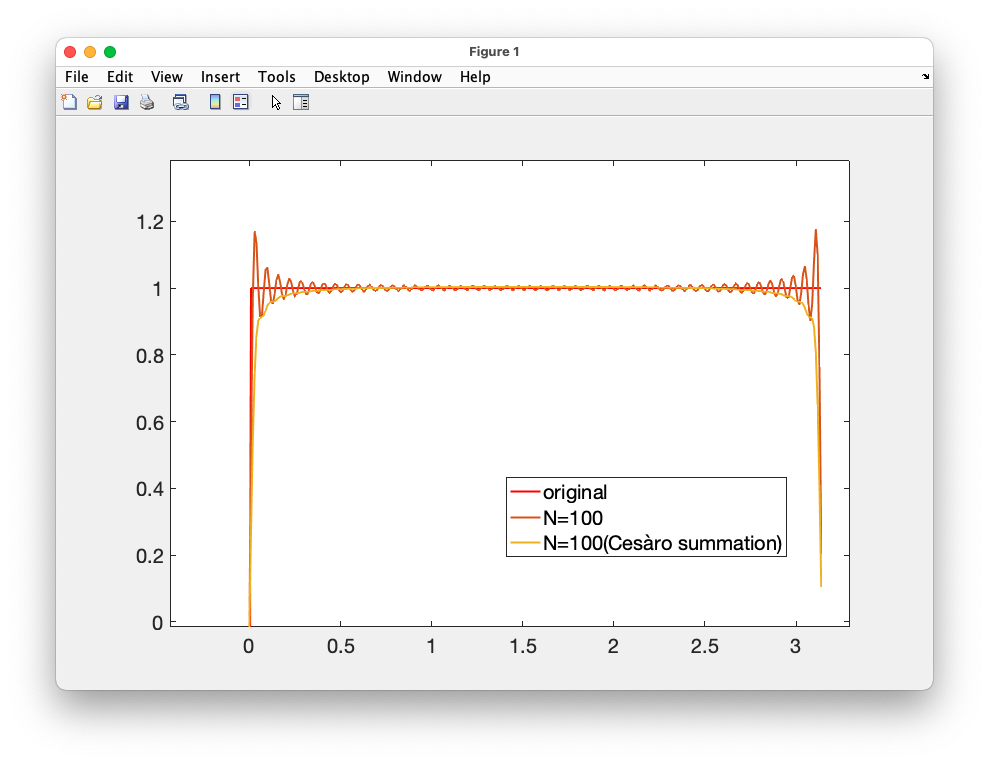The width and height of the screenshot is (989, 764).
Task: Open the Edit menu
Action: pyautogui.click(x=120, y=77)
